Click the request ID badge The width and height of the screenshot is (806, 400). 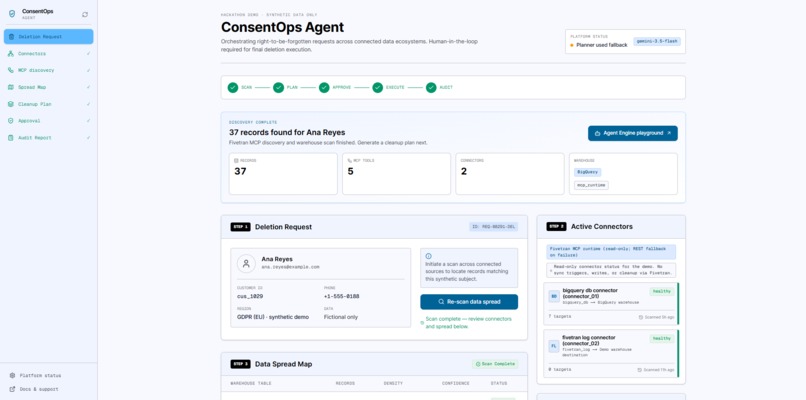(493, 227)
